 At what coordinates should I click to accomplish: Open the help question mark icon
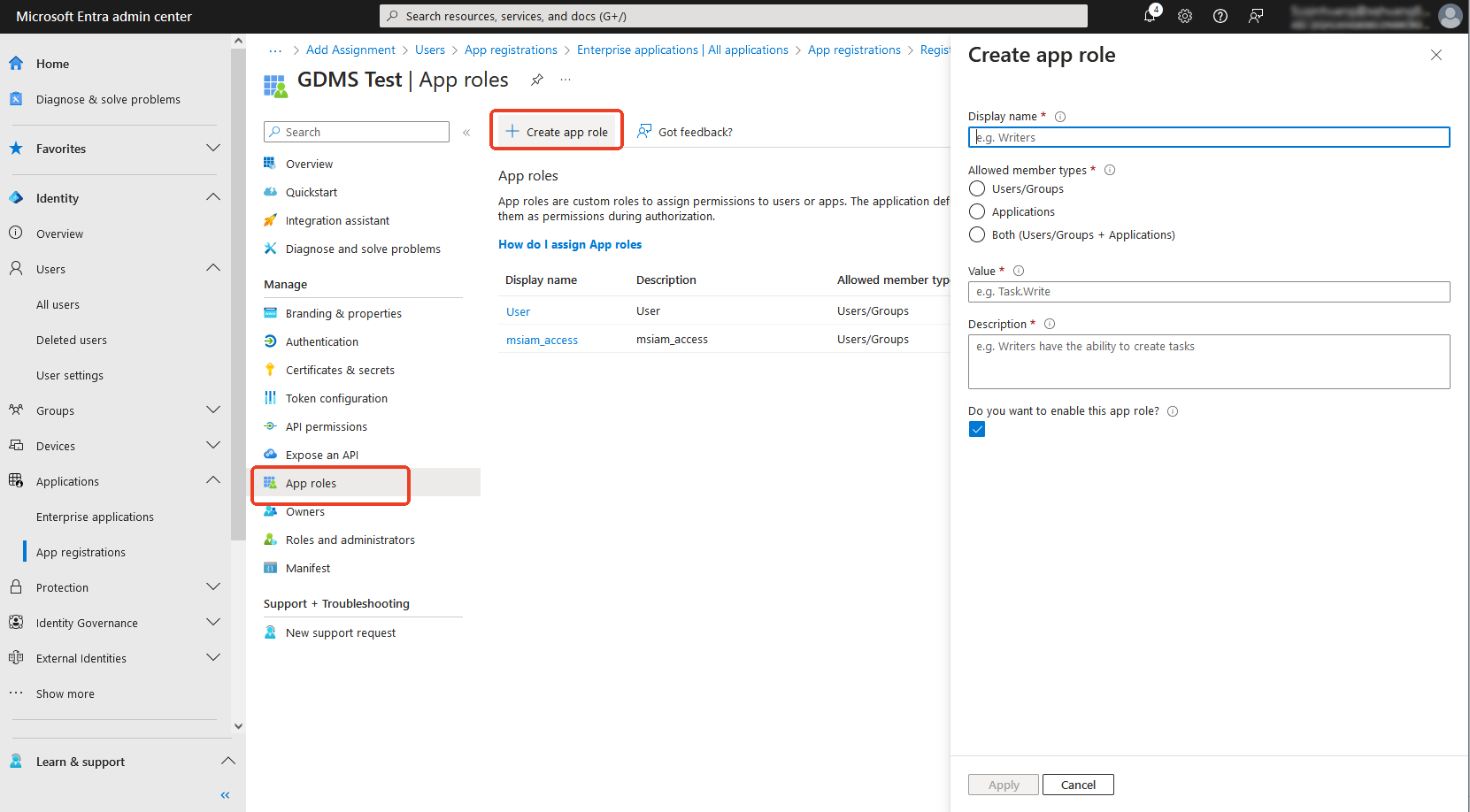pyautogui.click(x=1220, y=16)
